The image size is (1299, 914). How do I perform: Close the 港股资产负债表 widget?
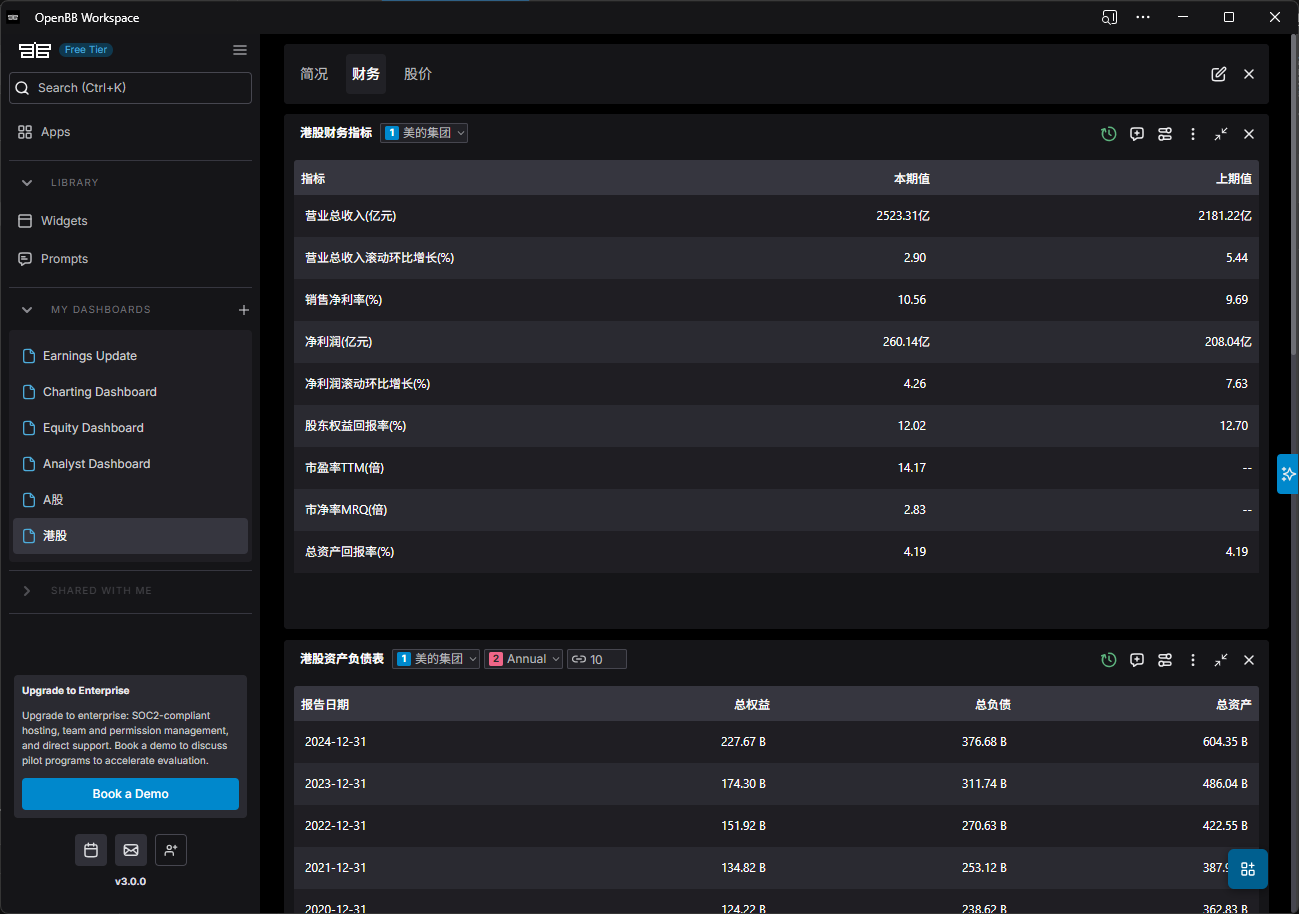pyautogui.click(x=1249, y=660)
